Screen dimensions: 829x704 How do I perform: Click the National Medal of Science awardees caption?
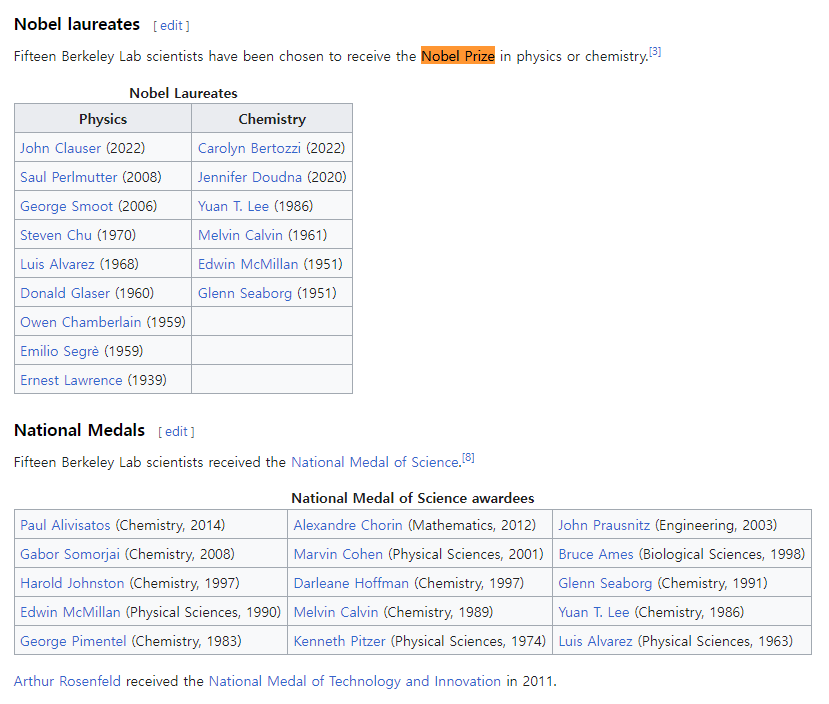[x=413, y=498]
